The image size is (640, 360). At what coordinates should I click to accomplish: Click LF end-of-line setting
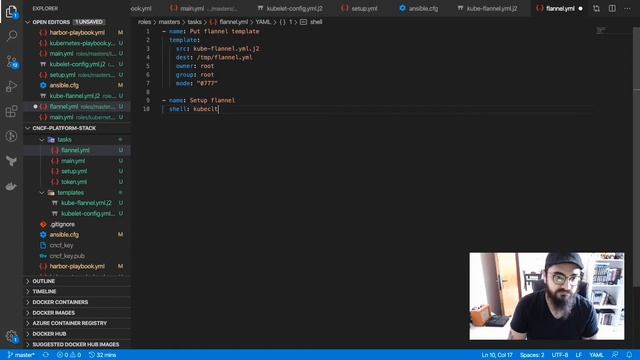(x=578, y=355)
